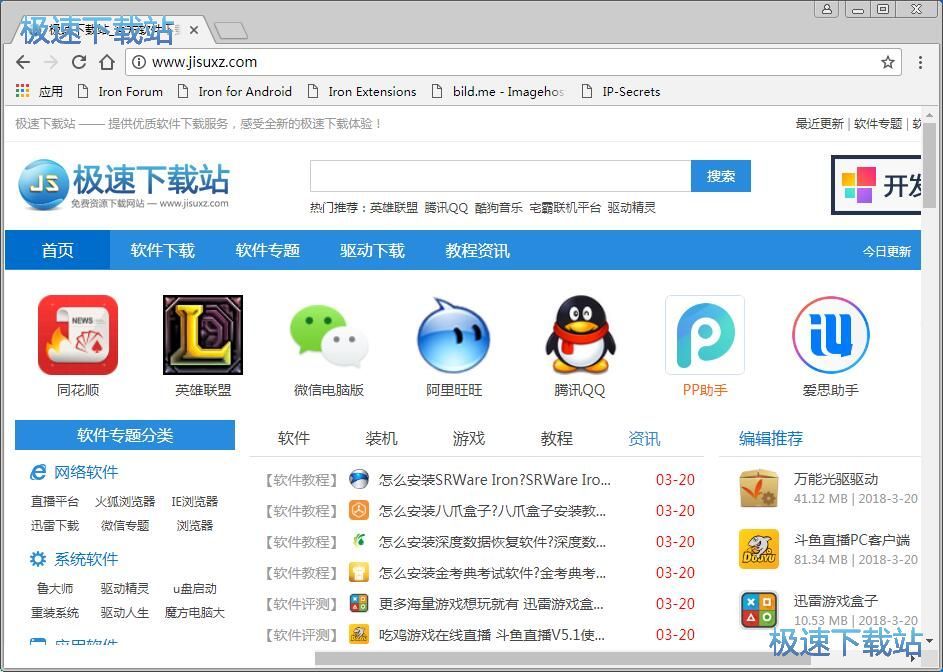Toggle the bookmark star in address bar
The width and height of the screenshot is (943, 672).
point(888,62)
